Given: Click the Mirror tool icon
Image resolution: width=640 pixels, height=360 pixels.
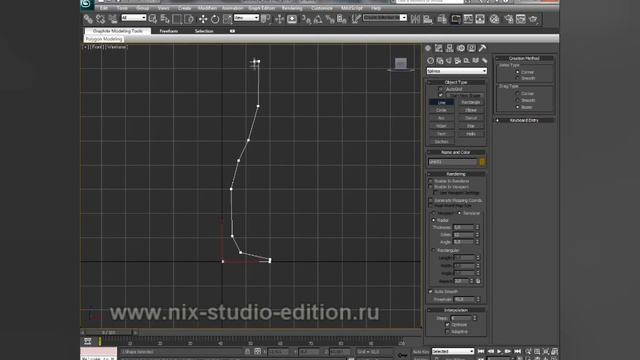Looking at the screenshot, I should (416, 19).
